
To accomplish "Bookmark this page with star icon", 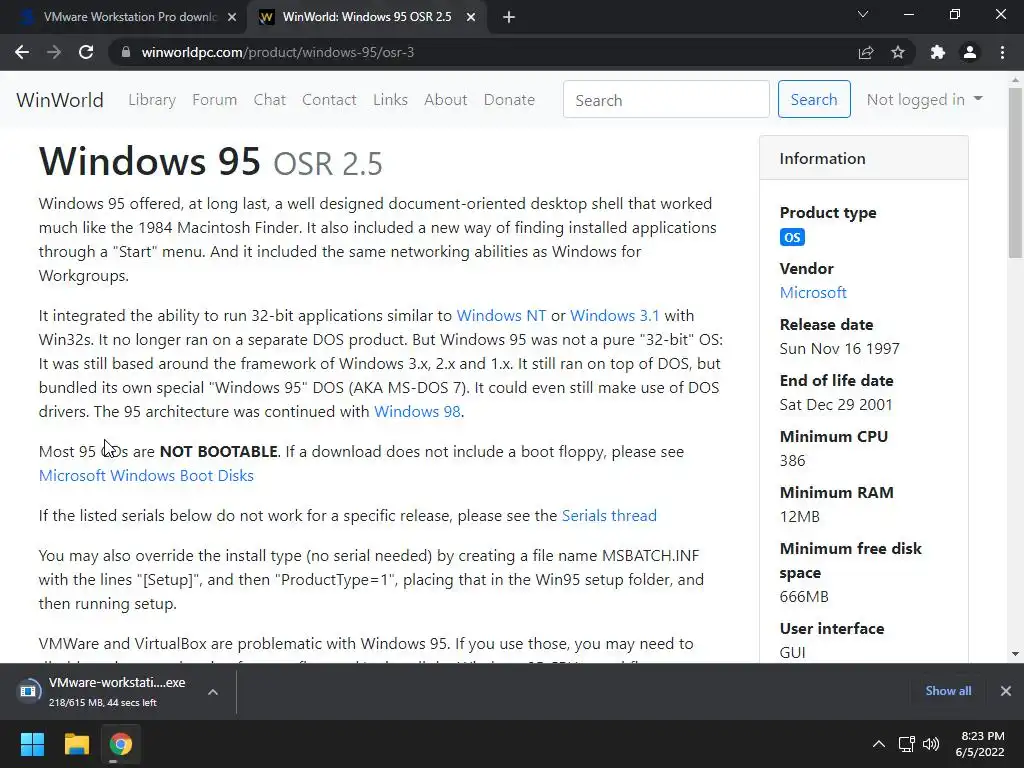I will pyautogui.click(x=898, y=52).
